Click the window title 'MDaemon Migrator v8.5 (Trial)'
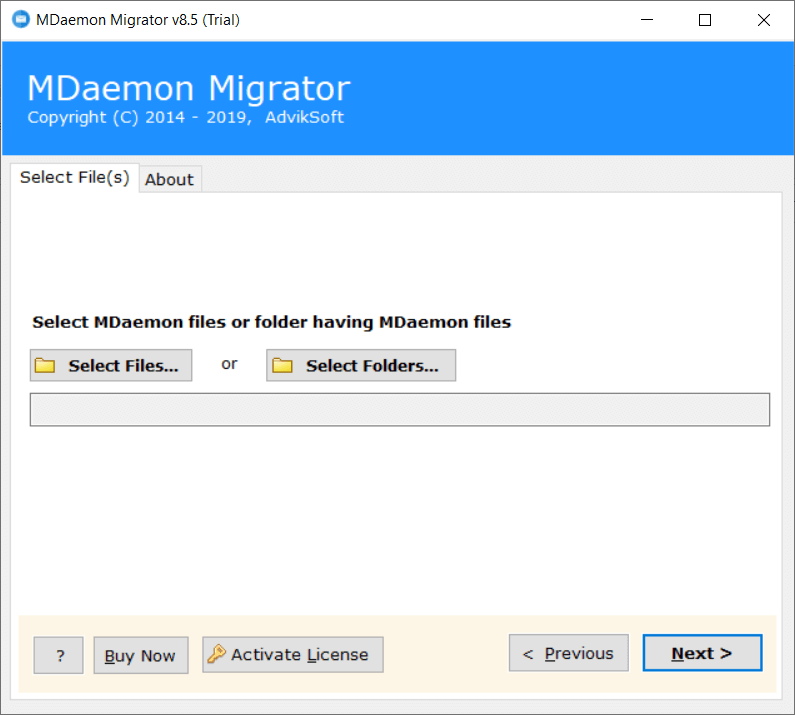 point(138,20)
